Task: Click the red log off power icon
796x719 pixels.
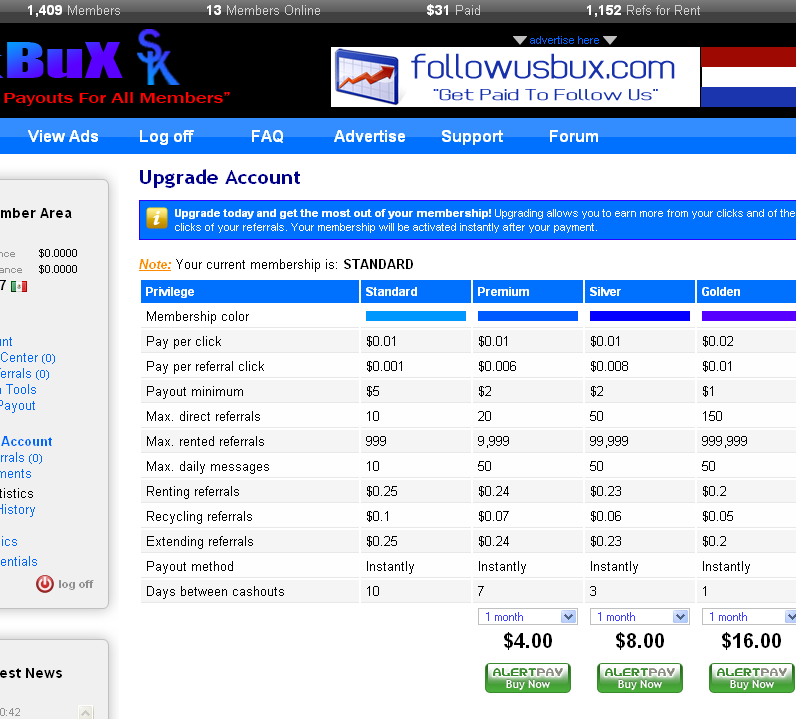Action: (x=45, y=584)
